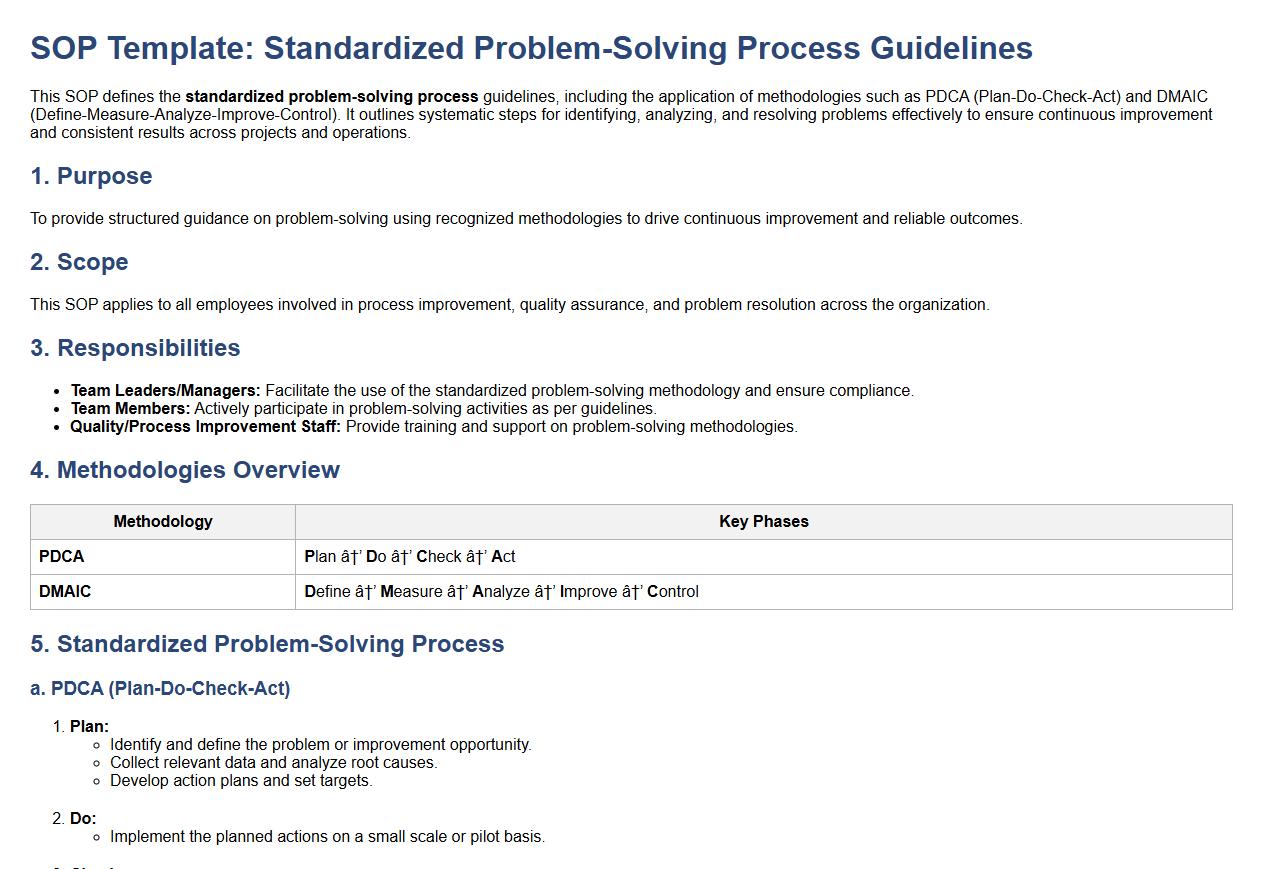1263x869 pixels.
Task: Click the 'Plan:' numbered list item
Action: click(x=89, y=727)
